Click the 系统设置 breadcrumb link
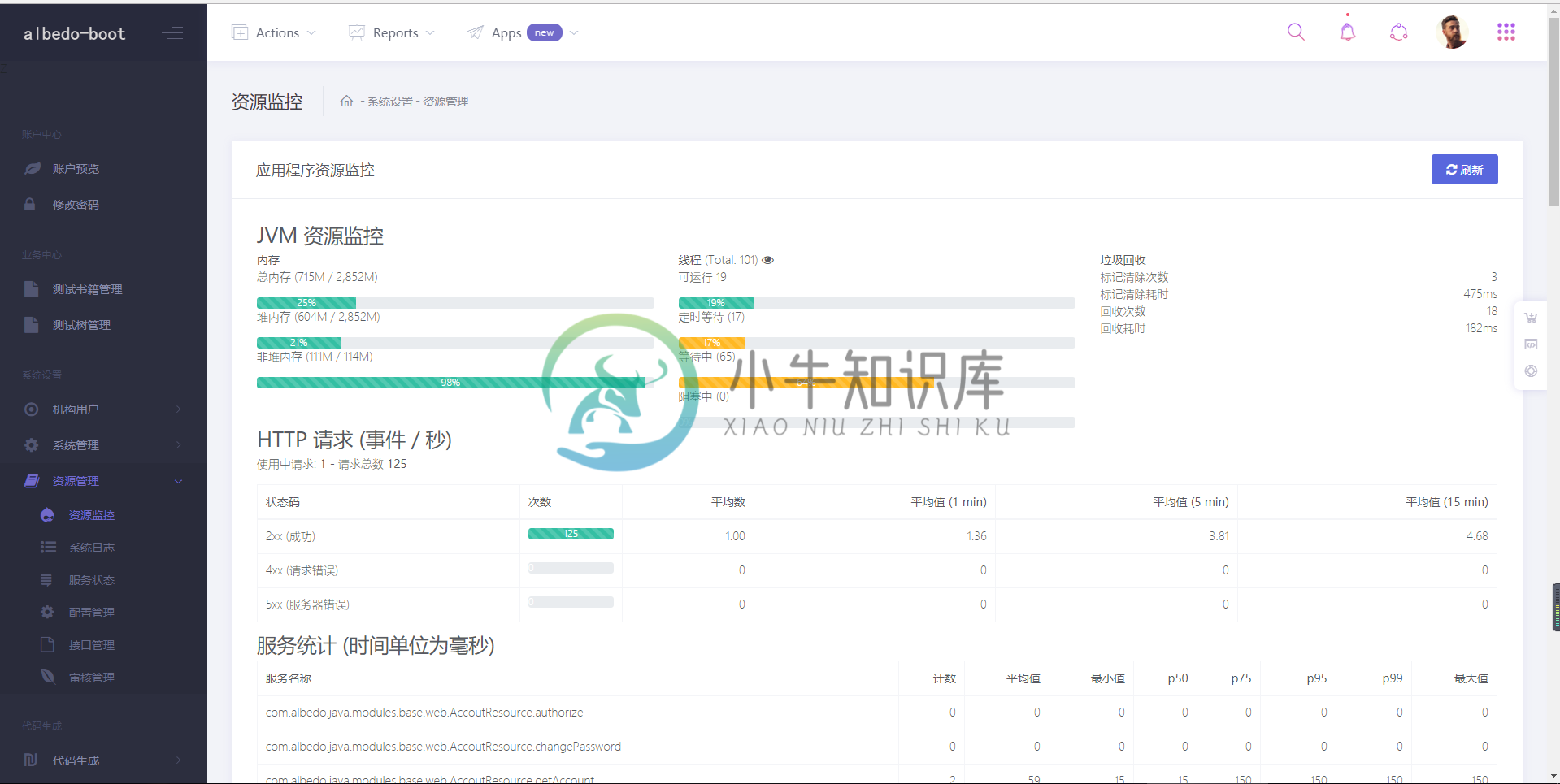 (x=390, y=102)
